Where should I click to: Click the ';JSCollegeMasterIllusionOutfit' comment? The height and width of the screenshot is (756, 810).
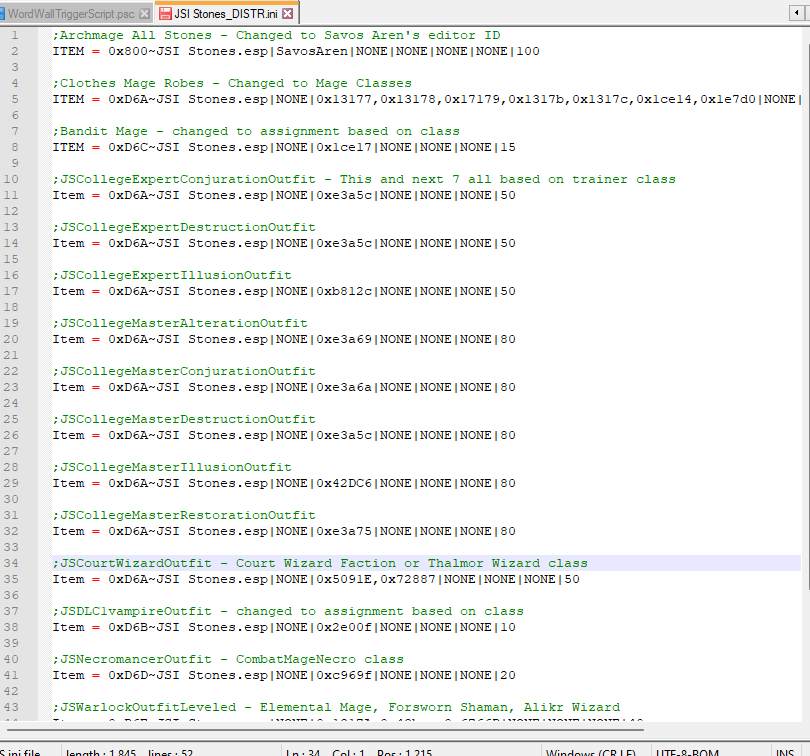pyautogui.click(x=172, y=468)
